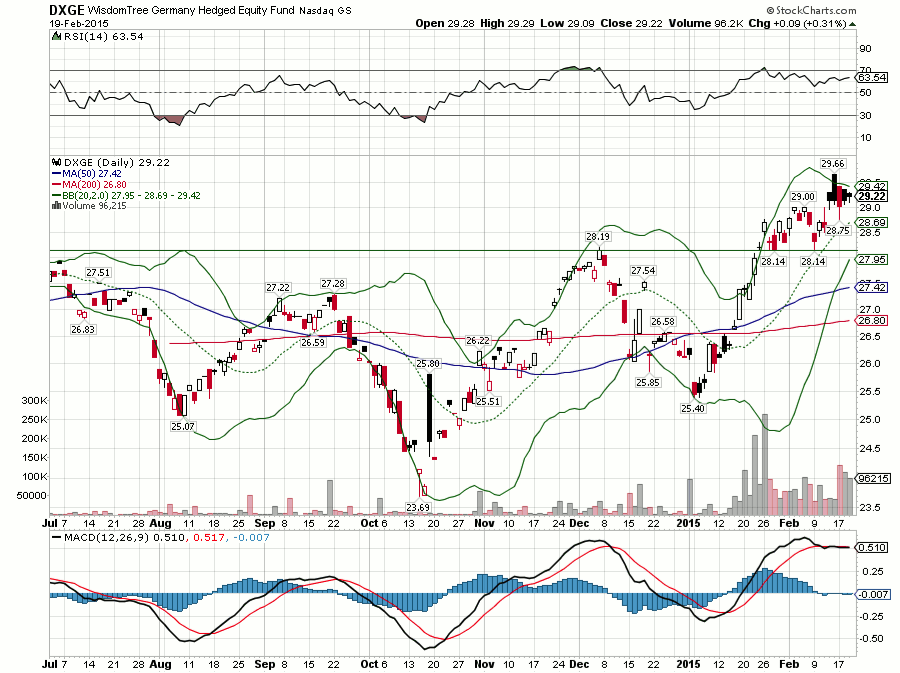Click the MA(50) 27.42 legend text
The width and height of the screenshot is (900, 673).
click(92, 174)
